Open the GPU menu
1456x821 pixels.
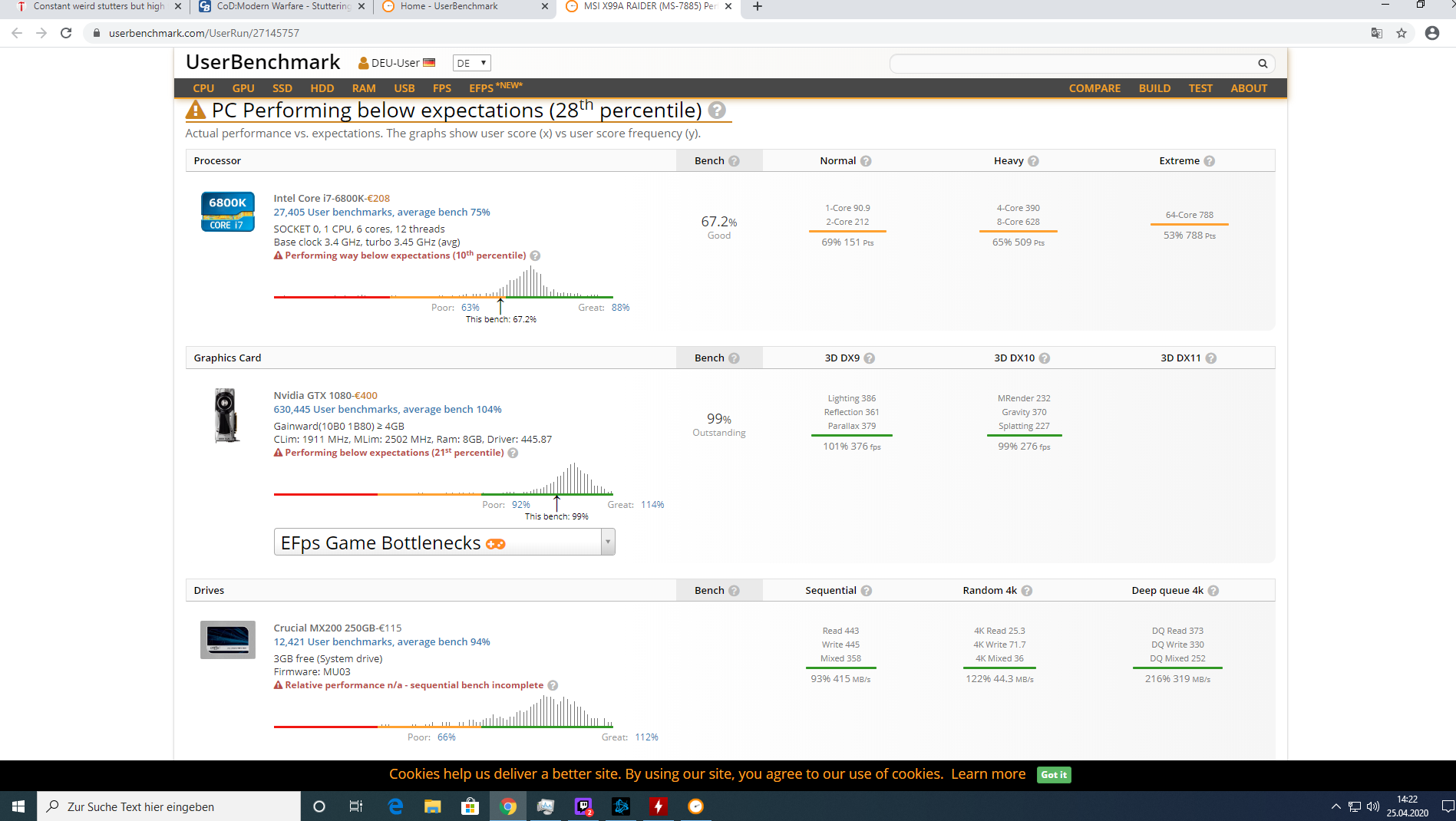click(243, 88)
